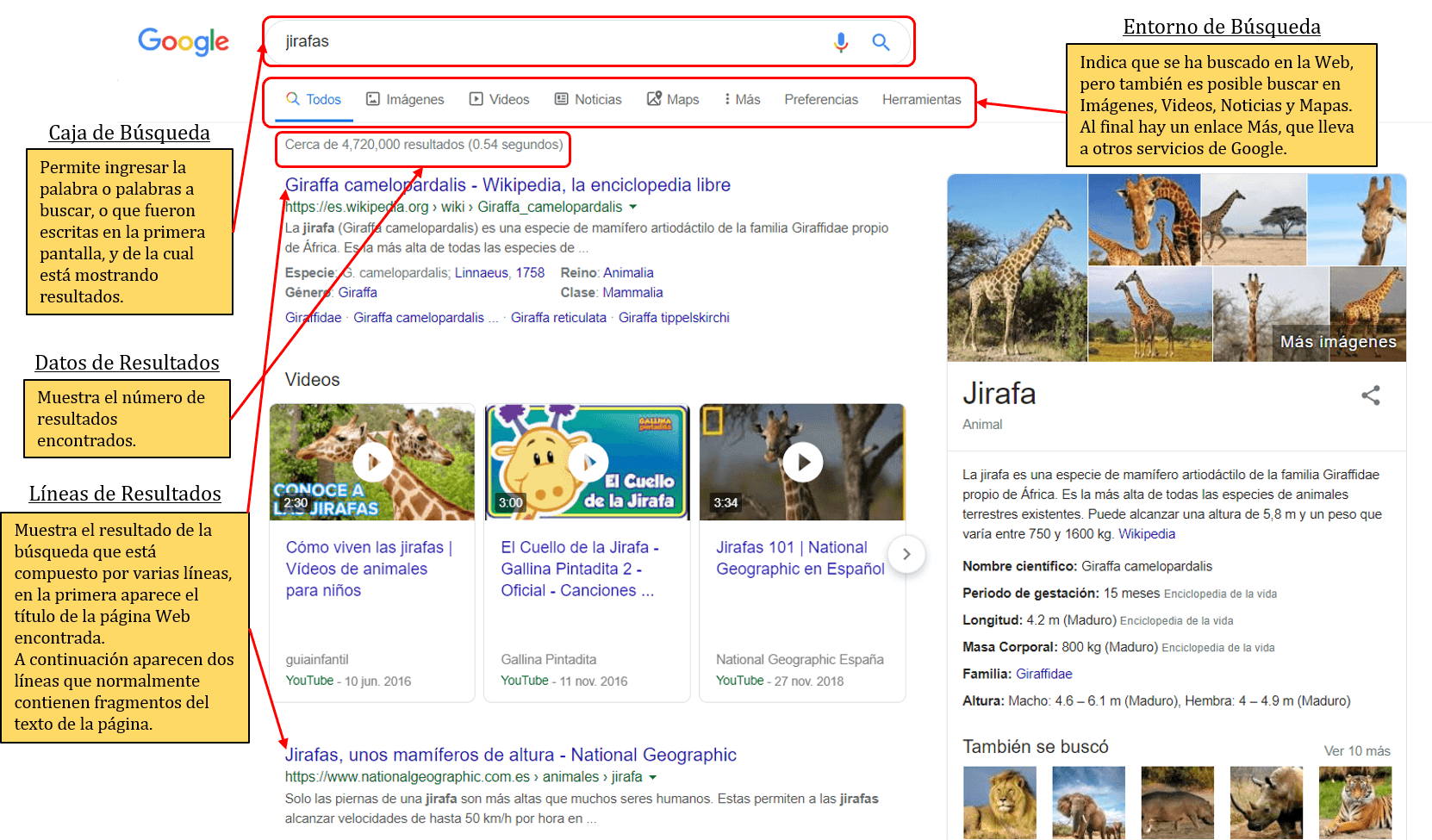Open the 'Giraffa tippelskirchi' sitelink
Screen dimensions: 1432x840
(x=674, y=317)
